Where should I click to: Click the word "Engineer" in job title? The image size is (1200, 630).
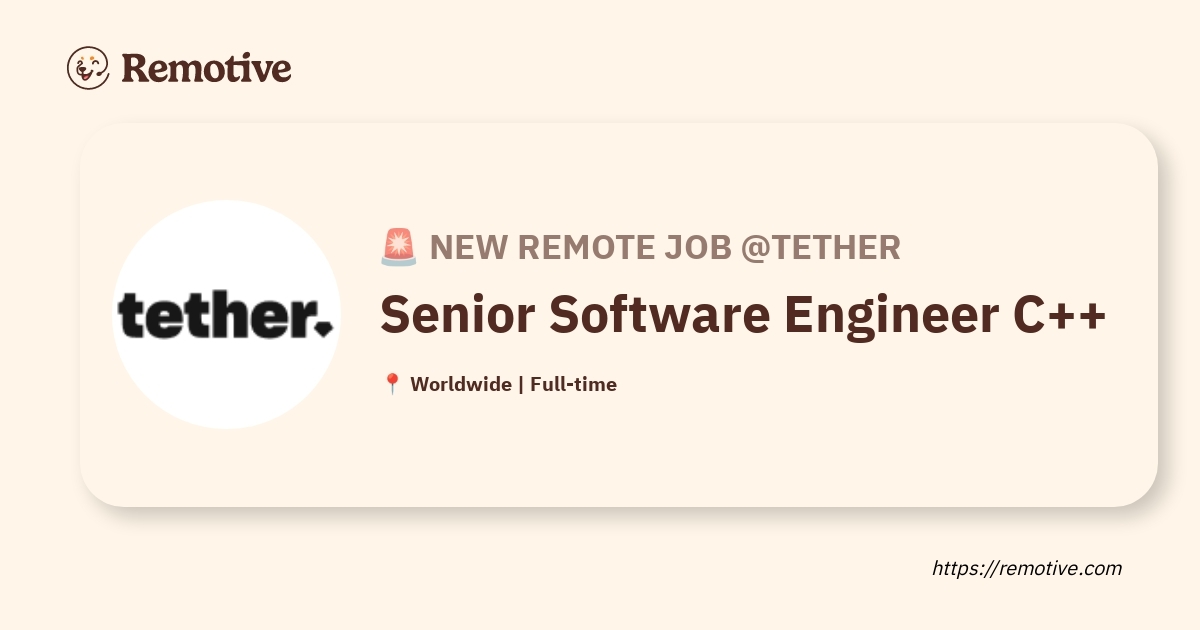884,315
